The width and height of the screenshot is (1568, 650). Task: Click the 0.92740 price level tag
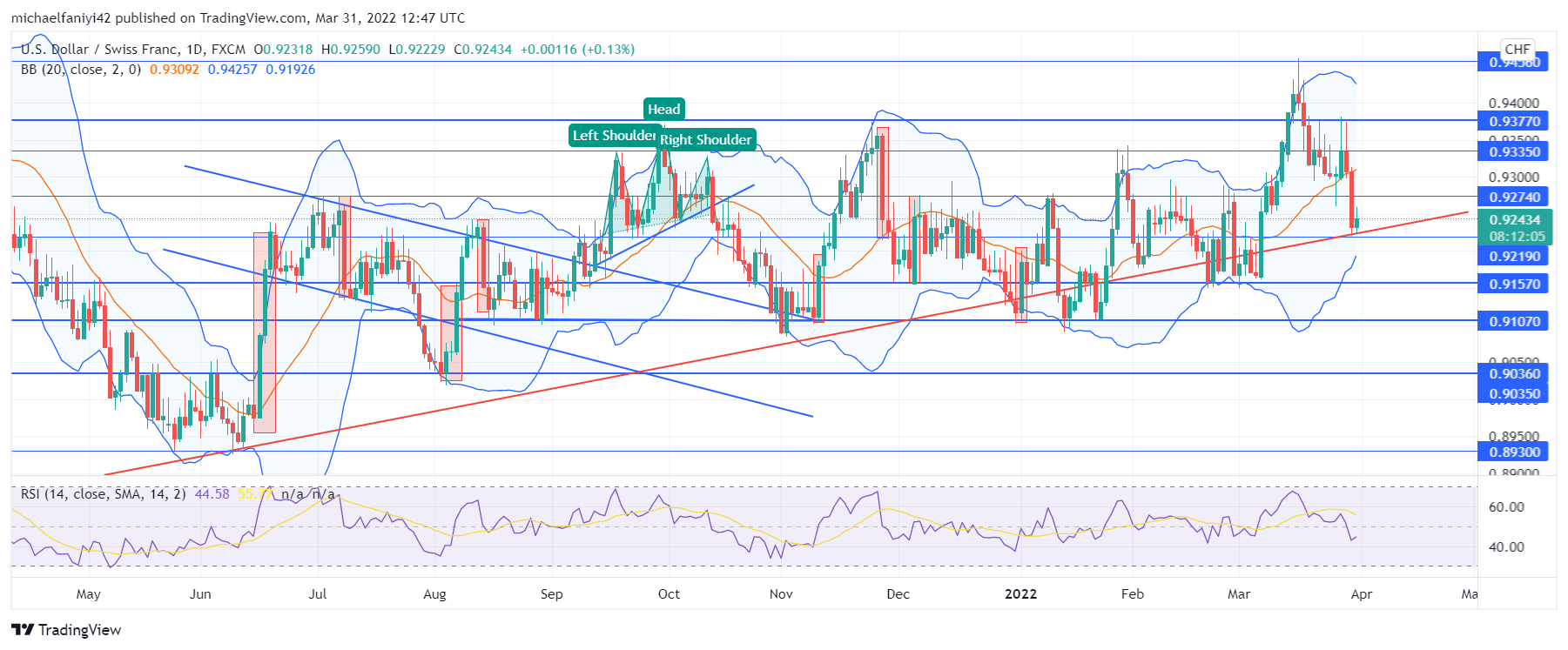pos(1514,197)
